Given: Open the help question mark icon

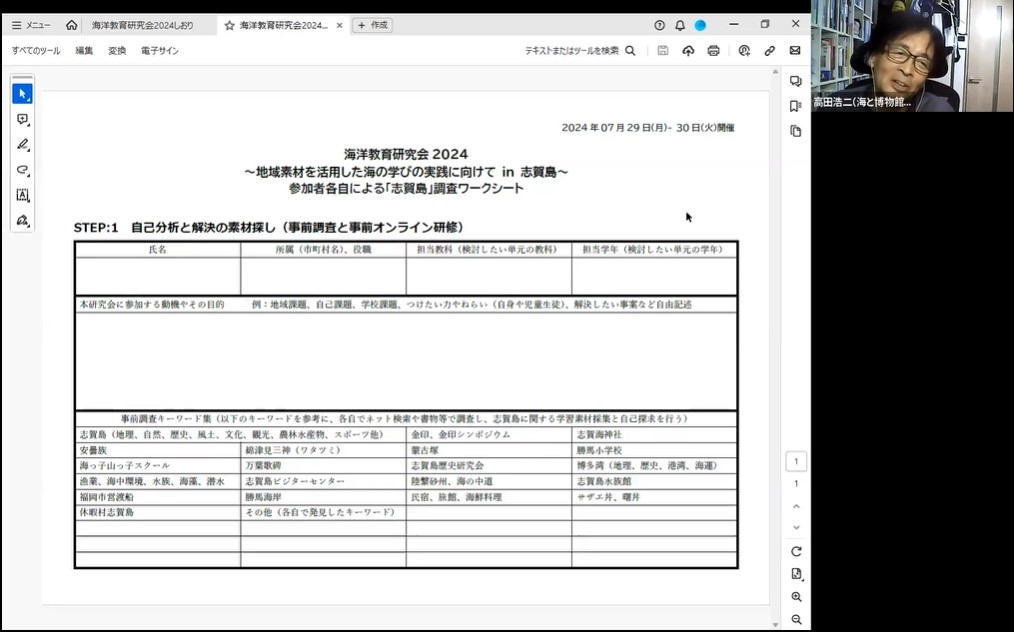Looking at the screenshot, I should [x=660, y=25].
